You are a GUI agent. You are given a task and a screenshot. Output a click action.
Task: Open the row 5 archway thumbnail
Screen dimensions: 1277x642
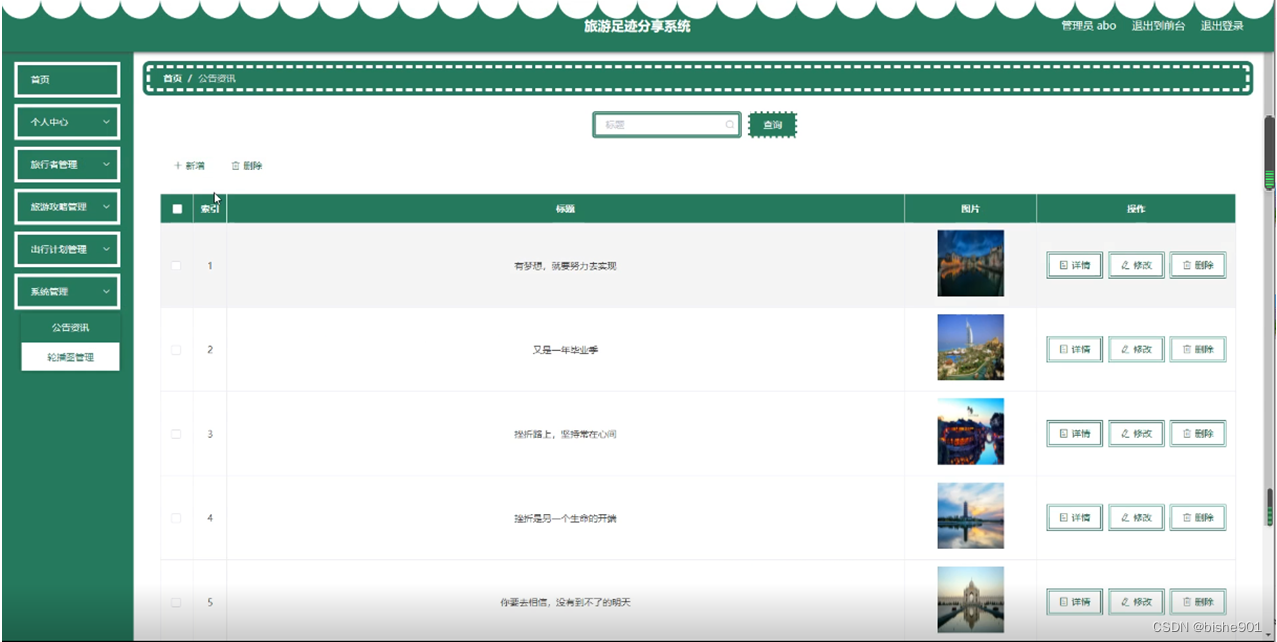[x=970, y=600]
